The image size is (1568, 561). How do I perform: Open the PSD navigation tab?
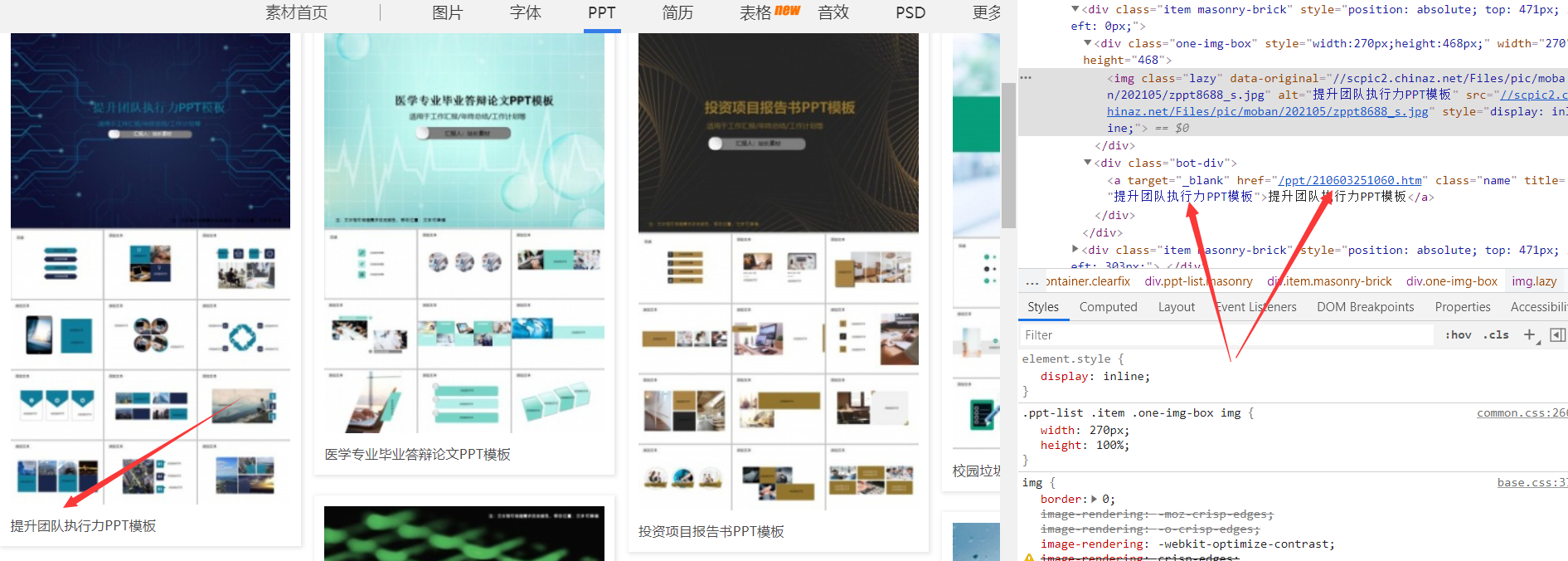point(910,12)
